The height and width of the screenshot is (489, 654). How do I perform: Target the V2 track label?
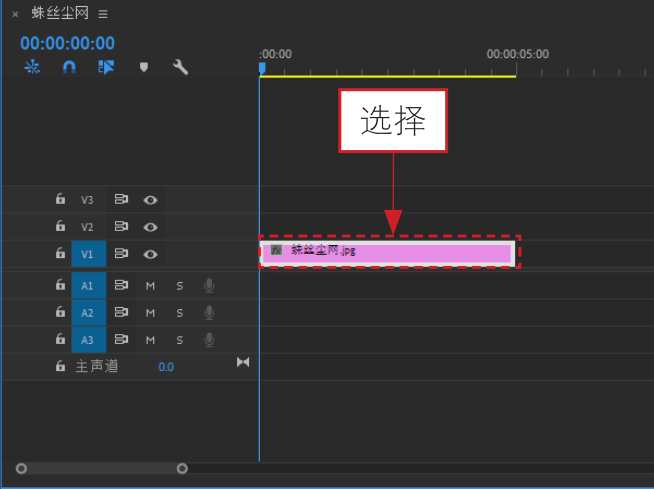(x=87, y=227)
